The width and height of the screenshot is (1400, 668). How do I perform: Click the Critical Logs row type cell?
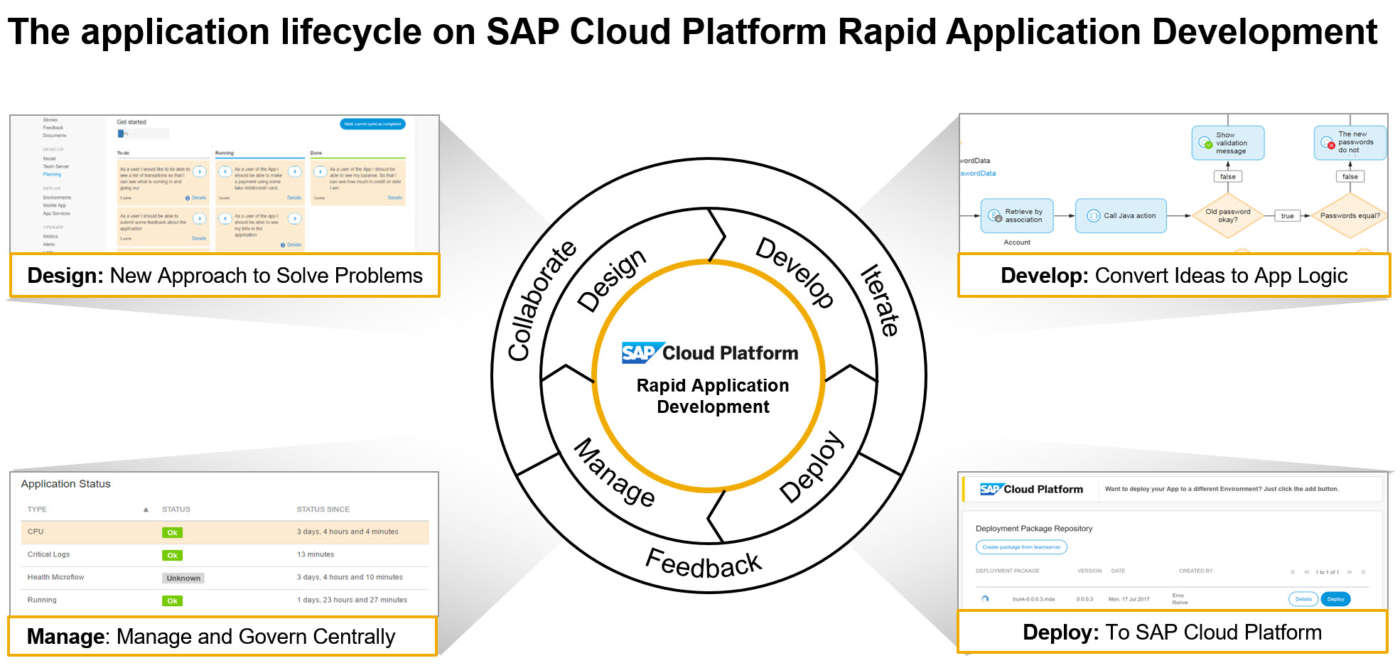coord(48,554)
